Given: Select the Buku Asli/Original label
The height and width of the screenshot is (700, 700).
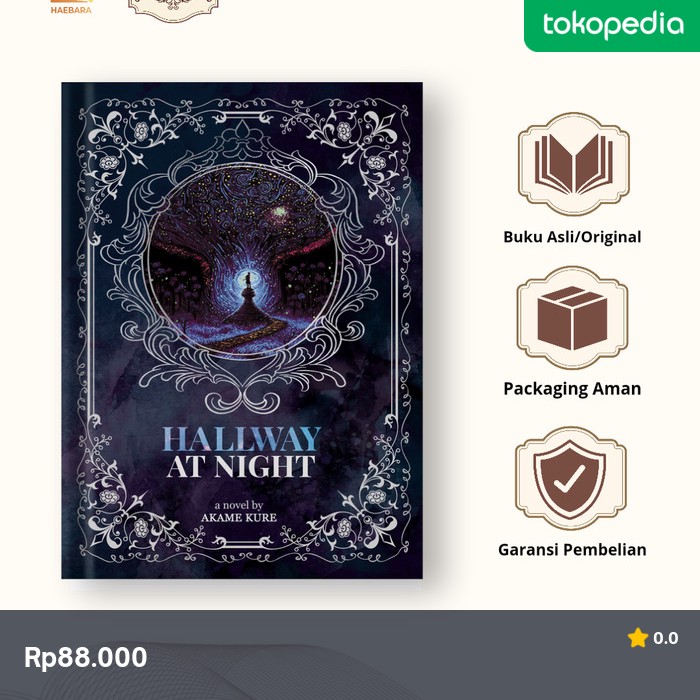Looking at the screenshot, I should coord(572,237).
